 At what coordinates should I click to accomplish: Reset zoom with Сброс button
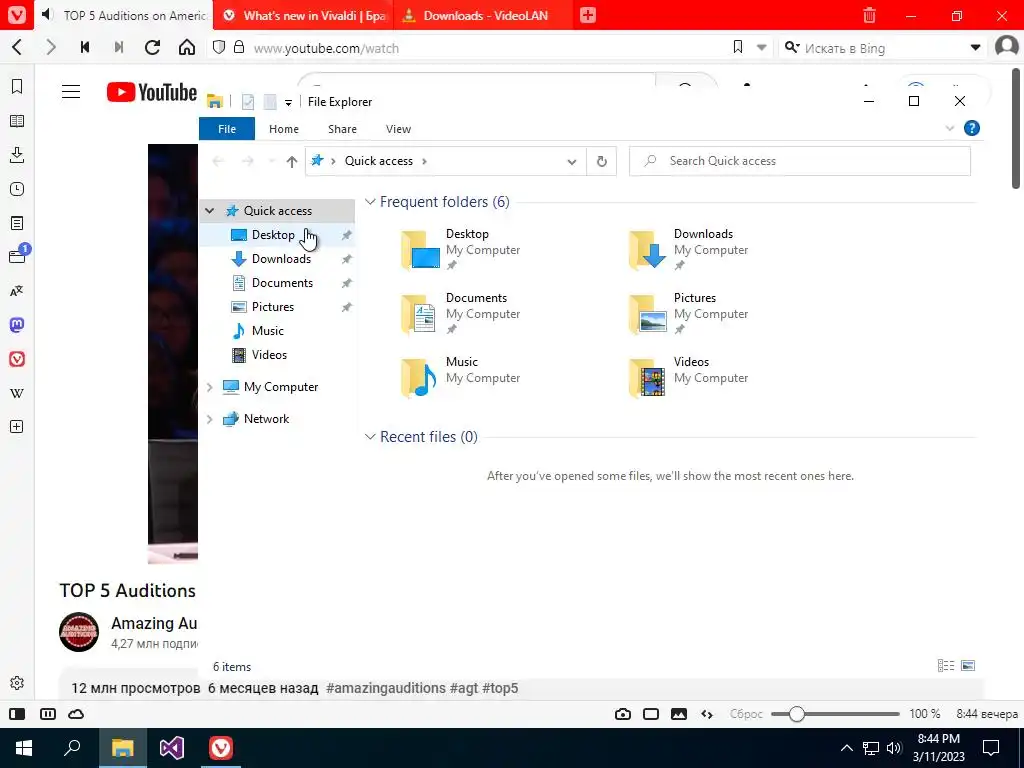[x=746, y=714]
